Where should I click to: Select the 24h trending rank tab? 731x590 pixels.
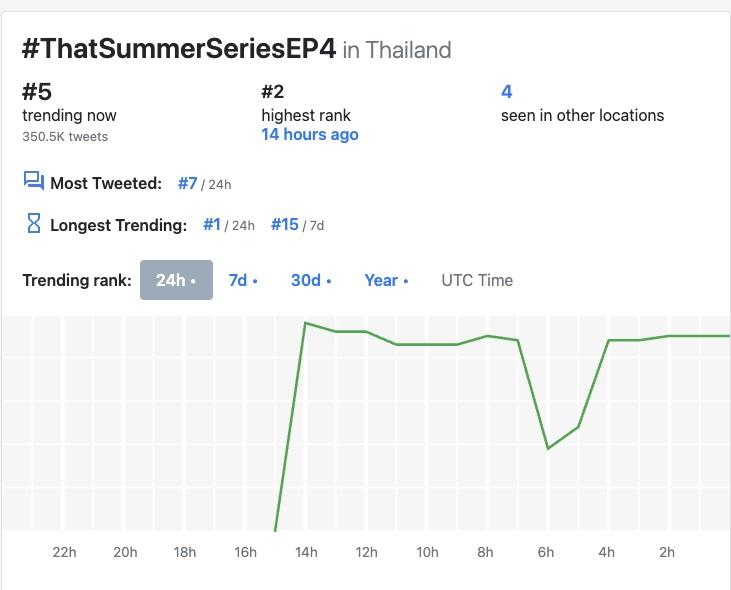click(176, 280)
